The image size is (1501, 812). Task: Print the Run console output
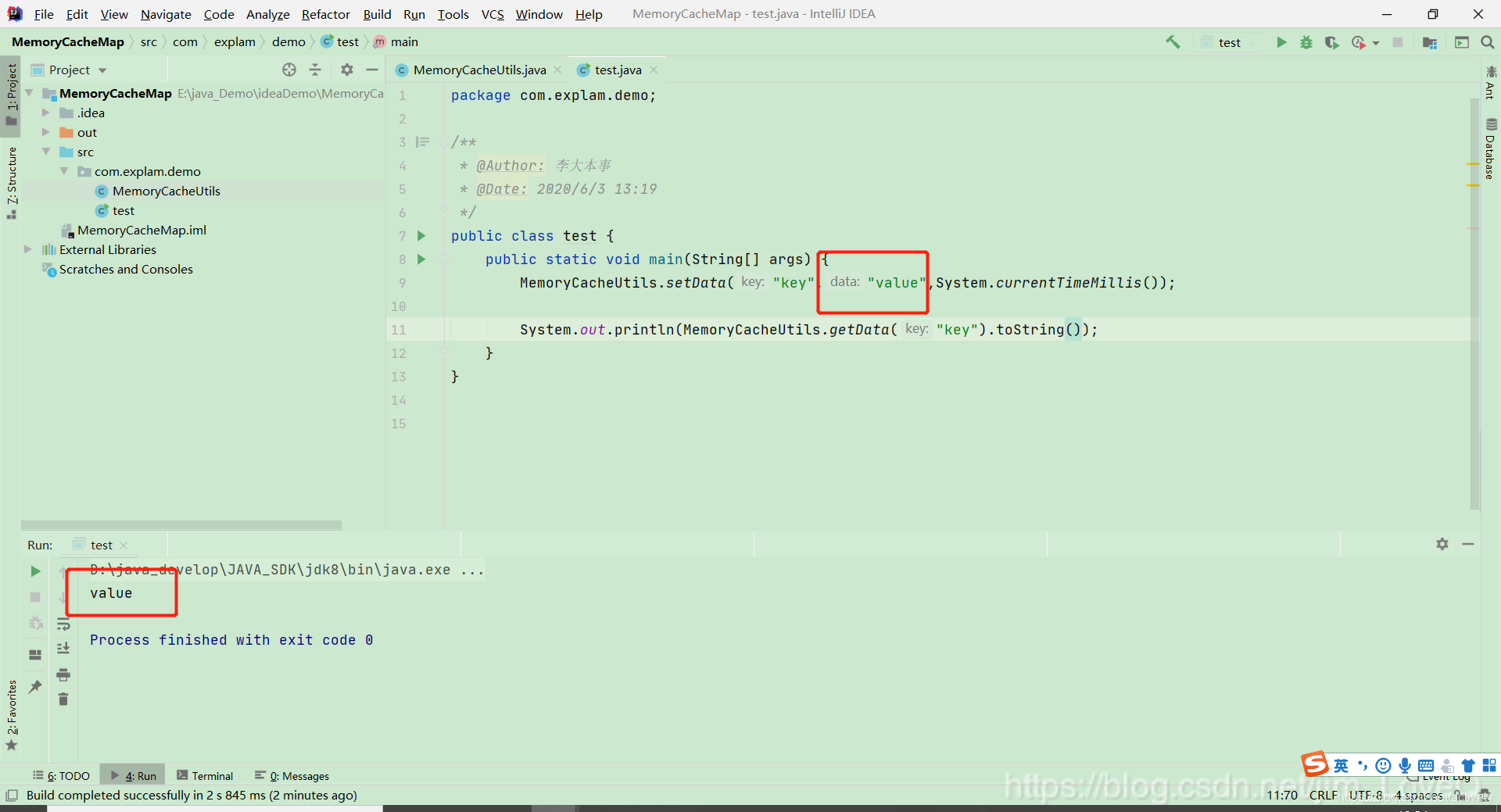click(63, 674)
